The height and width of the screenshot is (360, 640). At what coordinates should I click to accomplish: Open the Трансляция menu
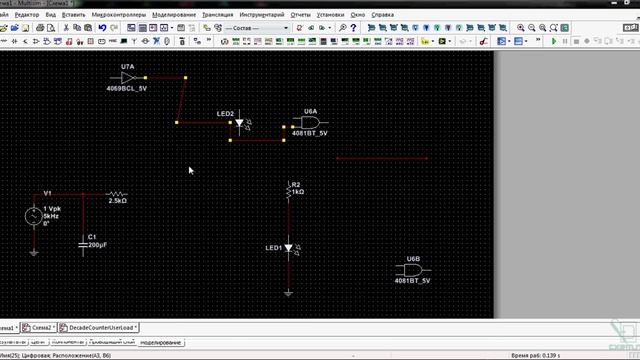tap(218, 15)
